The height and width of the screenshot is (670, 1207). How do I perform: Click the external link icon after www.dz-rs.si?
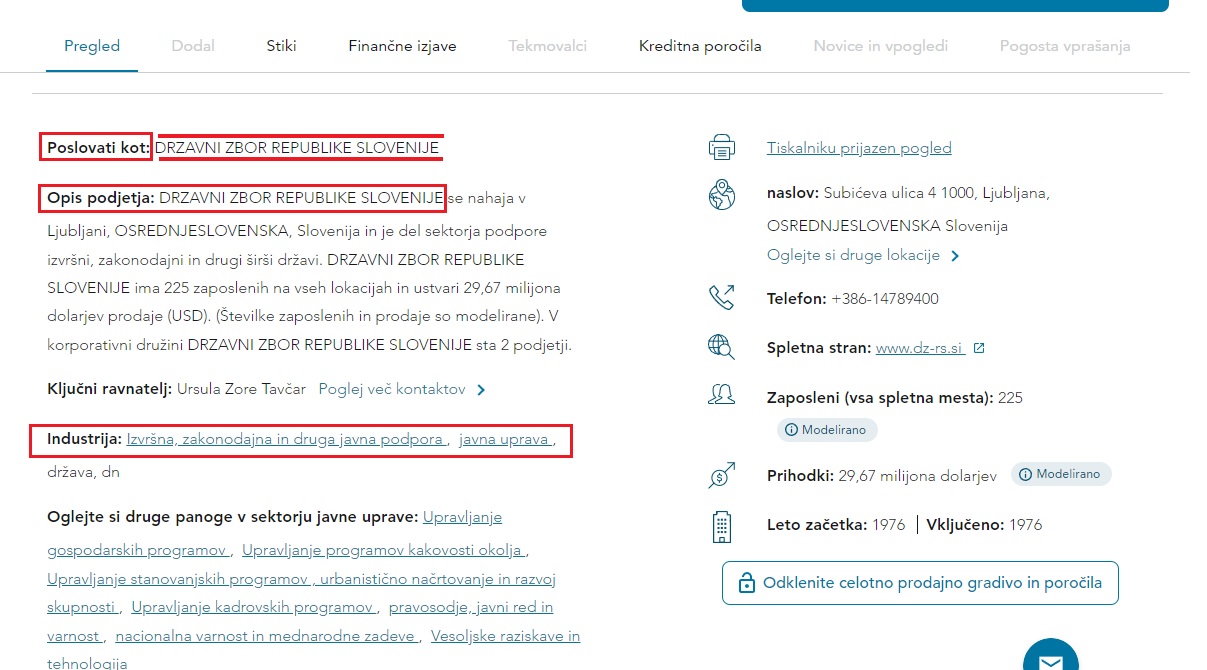pyautogui.click(x=979, y=348)
